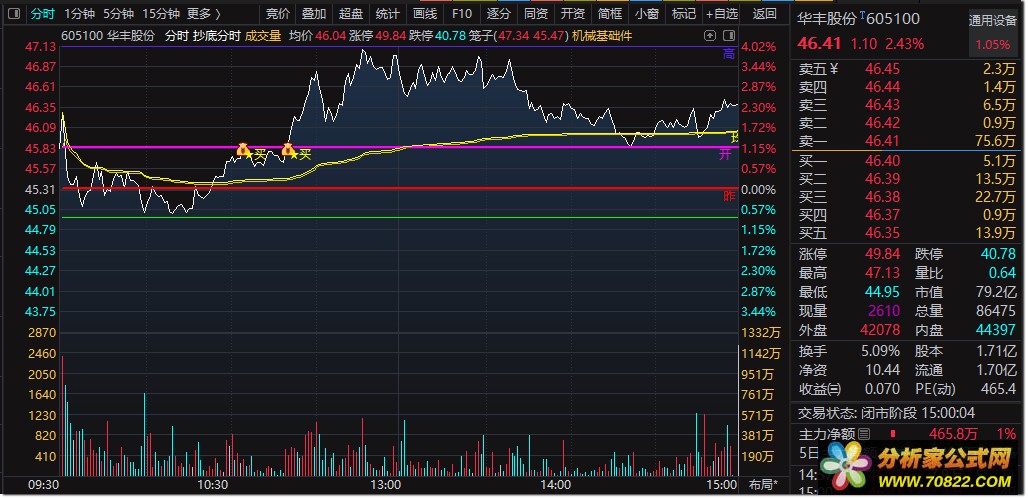Click the ¥ symbol next to 卖五
1028x498 pixels.
(x=834, y=68)
